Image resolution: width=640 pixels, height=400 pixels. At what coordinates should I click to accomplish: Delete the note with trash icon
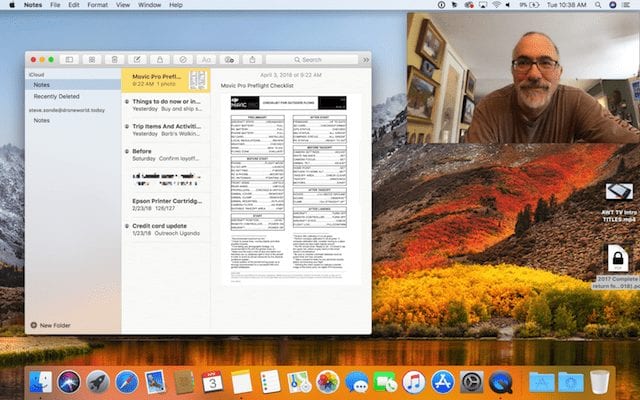(115, 60)
